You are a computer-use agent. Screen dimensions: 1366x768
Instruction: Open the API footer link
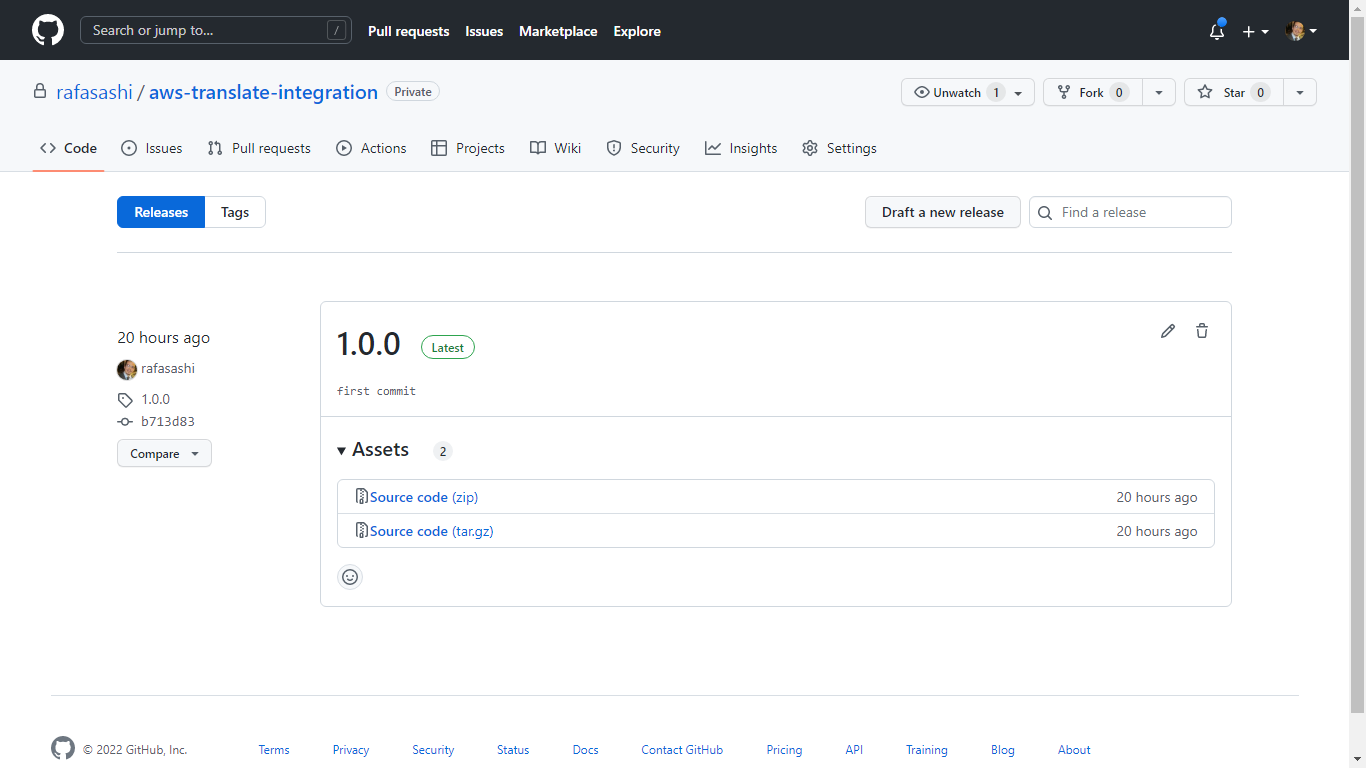coord(854,750)
